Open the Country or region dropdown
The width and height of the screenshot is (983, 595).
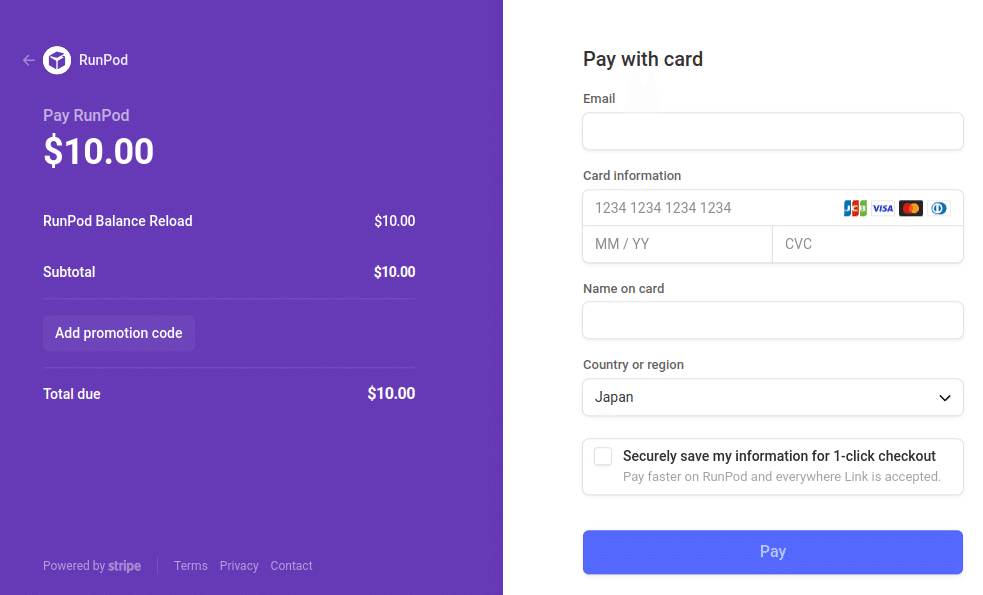[772, 397]
